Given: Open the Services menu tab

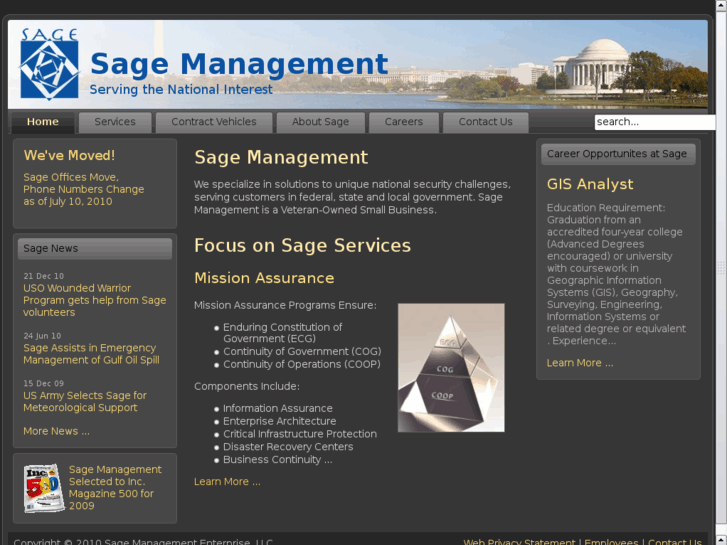Looking at the screenshot, I should tap(115, 122).
